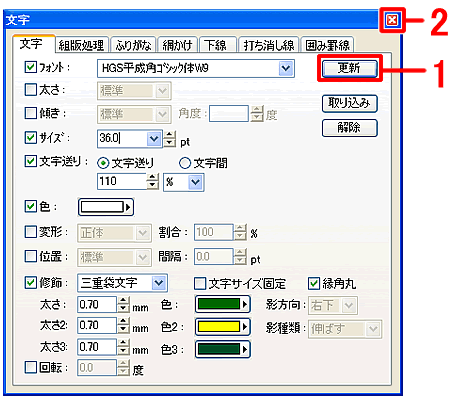Click the yellow 色2 color swatch
This screenshot has width=450, height=402.
click(219, 326)
